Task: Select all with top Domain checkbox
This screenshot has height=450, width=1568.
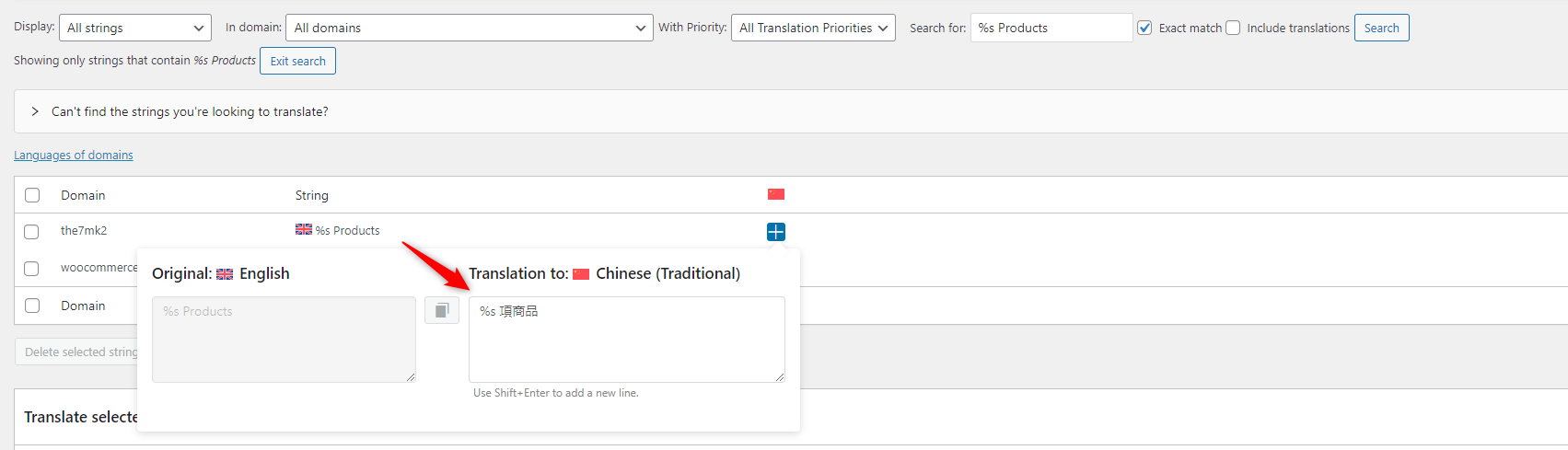Action: tap(32, 195)
